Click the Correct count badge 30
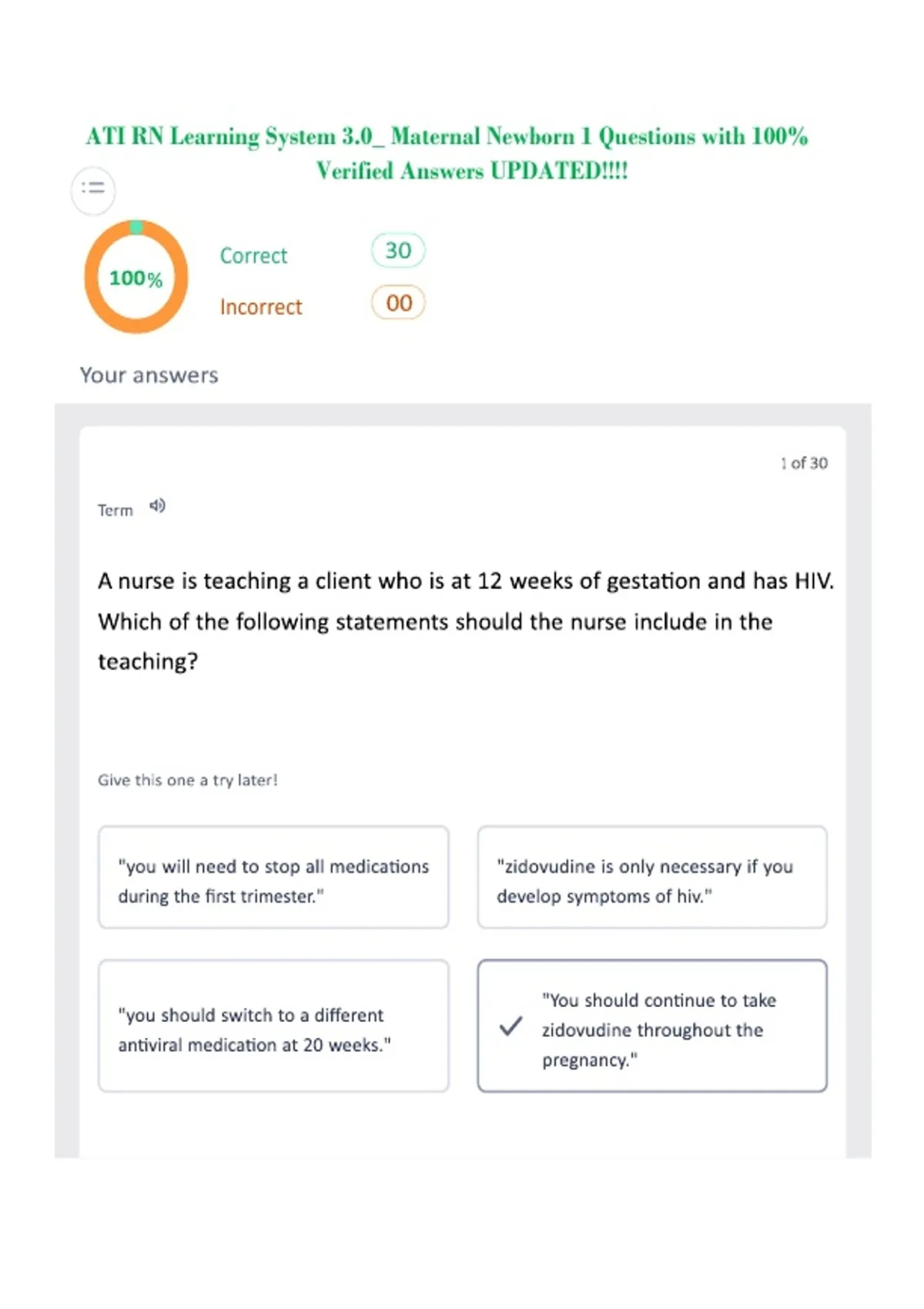The image size is (924, 1309). tap(398, 250)
